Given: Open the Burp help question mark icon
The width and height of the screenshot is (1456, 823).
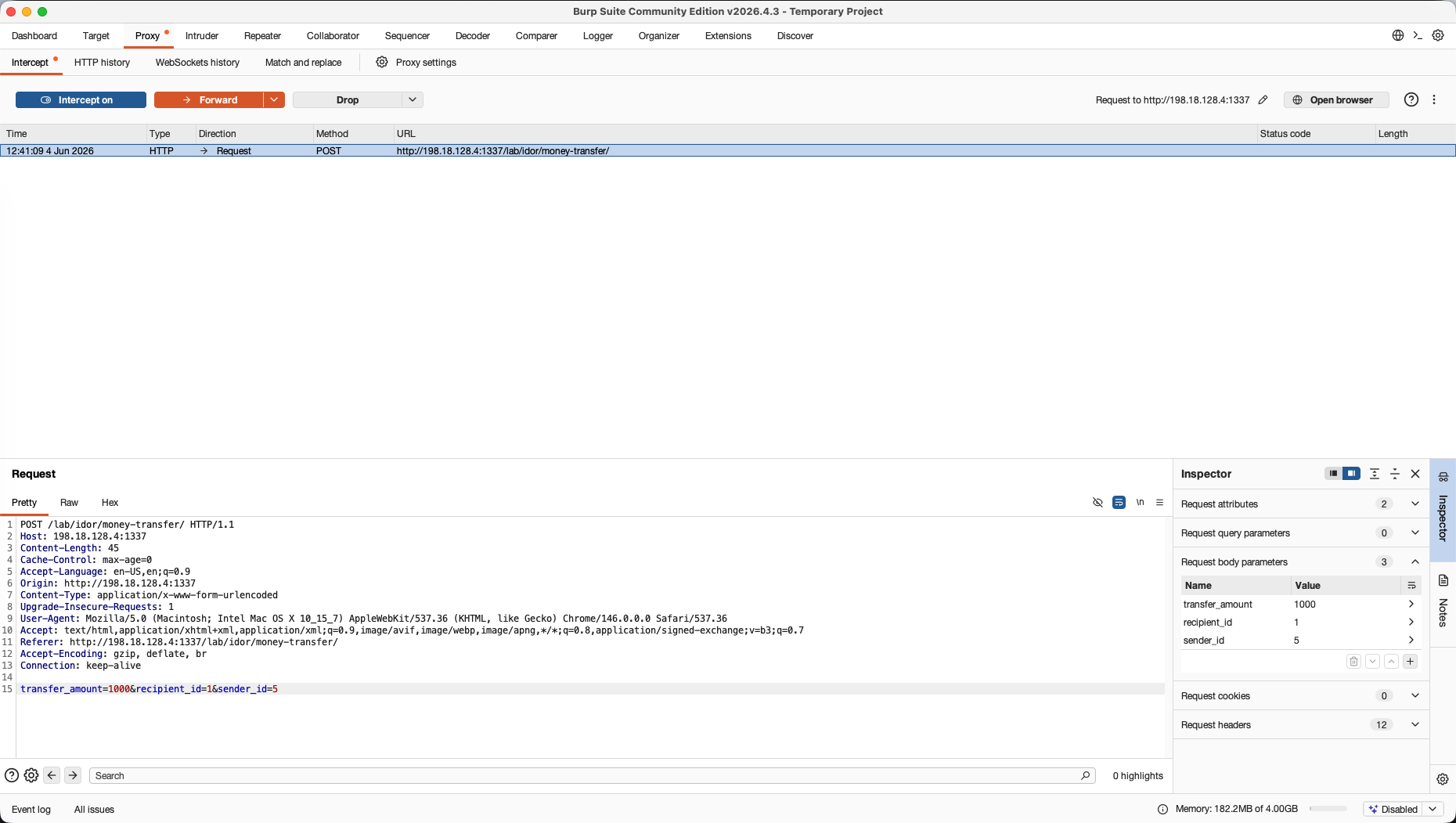Looking at the screenshot, I should 1411,99.
